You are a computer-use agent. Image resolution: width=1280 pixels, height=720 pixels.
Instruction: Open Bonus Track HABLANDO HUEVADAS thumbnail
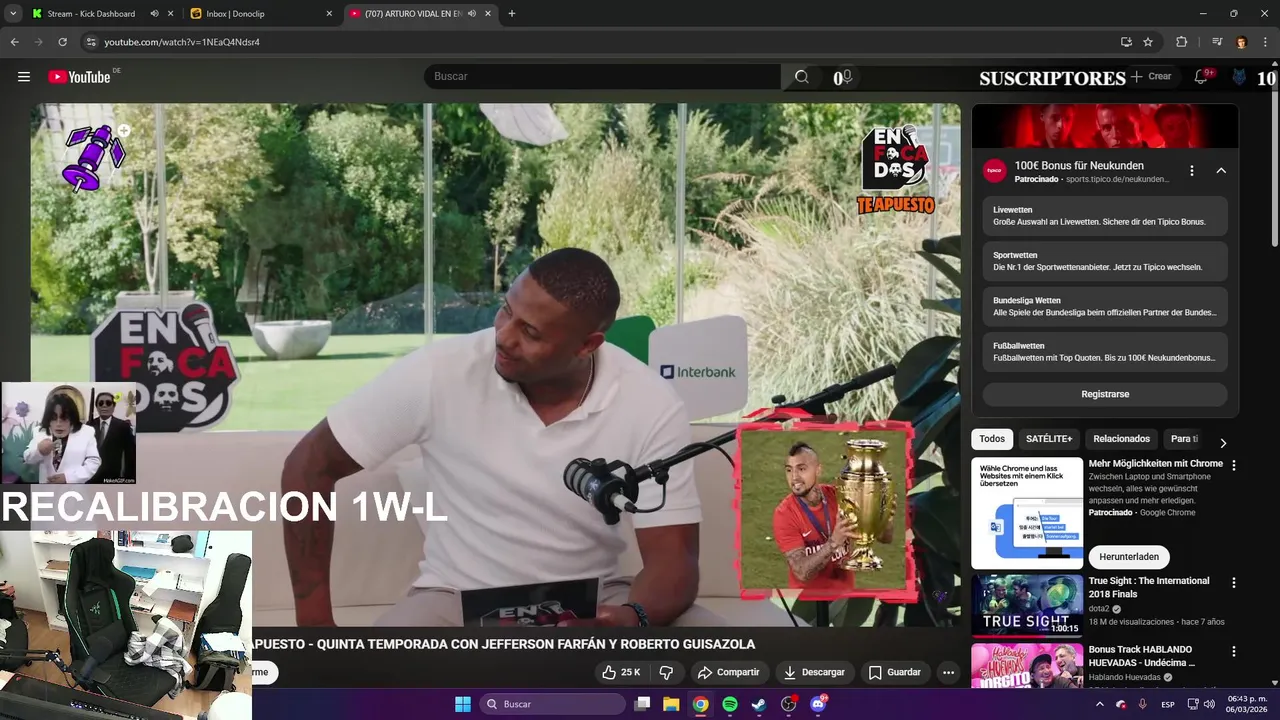pos(1027,665)
